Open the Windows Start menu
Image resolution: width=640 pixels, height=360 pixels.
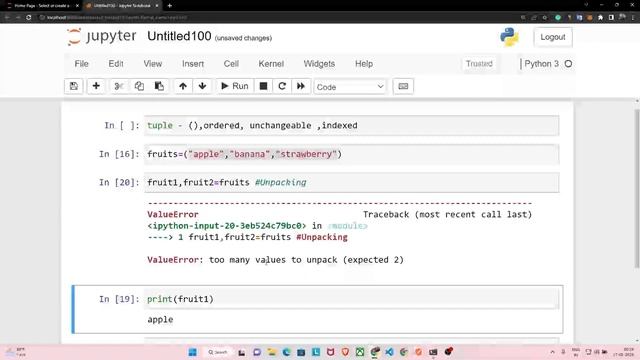pyautogui.click(x=193, y=352)
